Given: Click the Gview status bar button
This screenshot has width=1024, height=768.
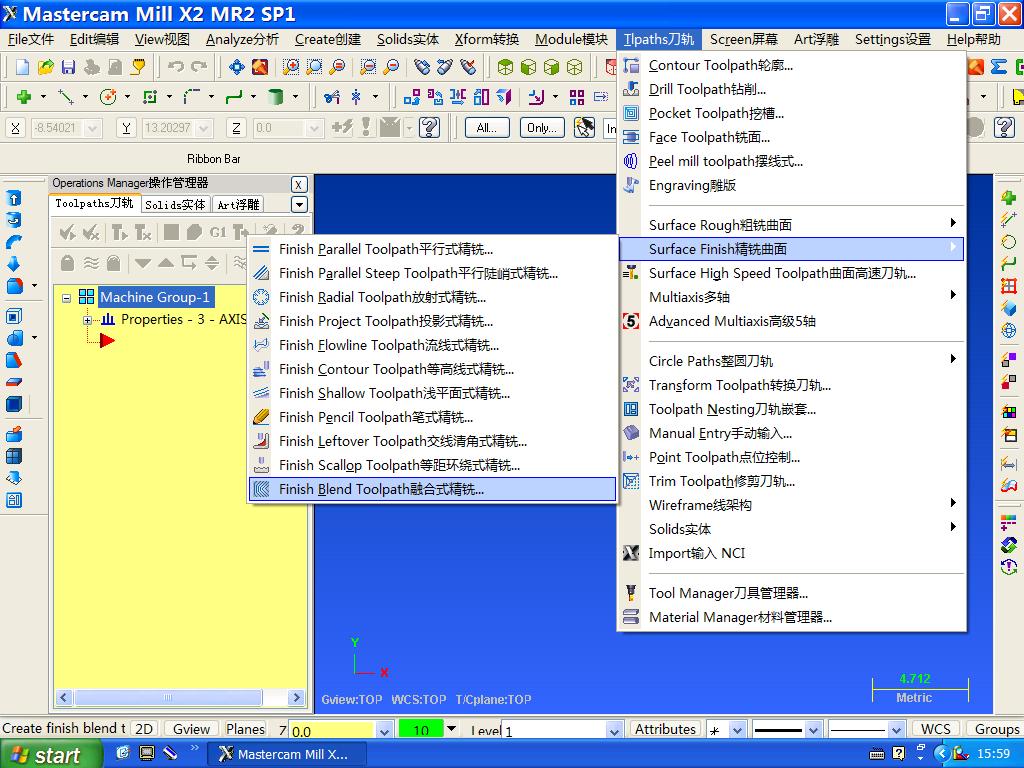Looking at the screenshot, I should (191, 729).
